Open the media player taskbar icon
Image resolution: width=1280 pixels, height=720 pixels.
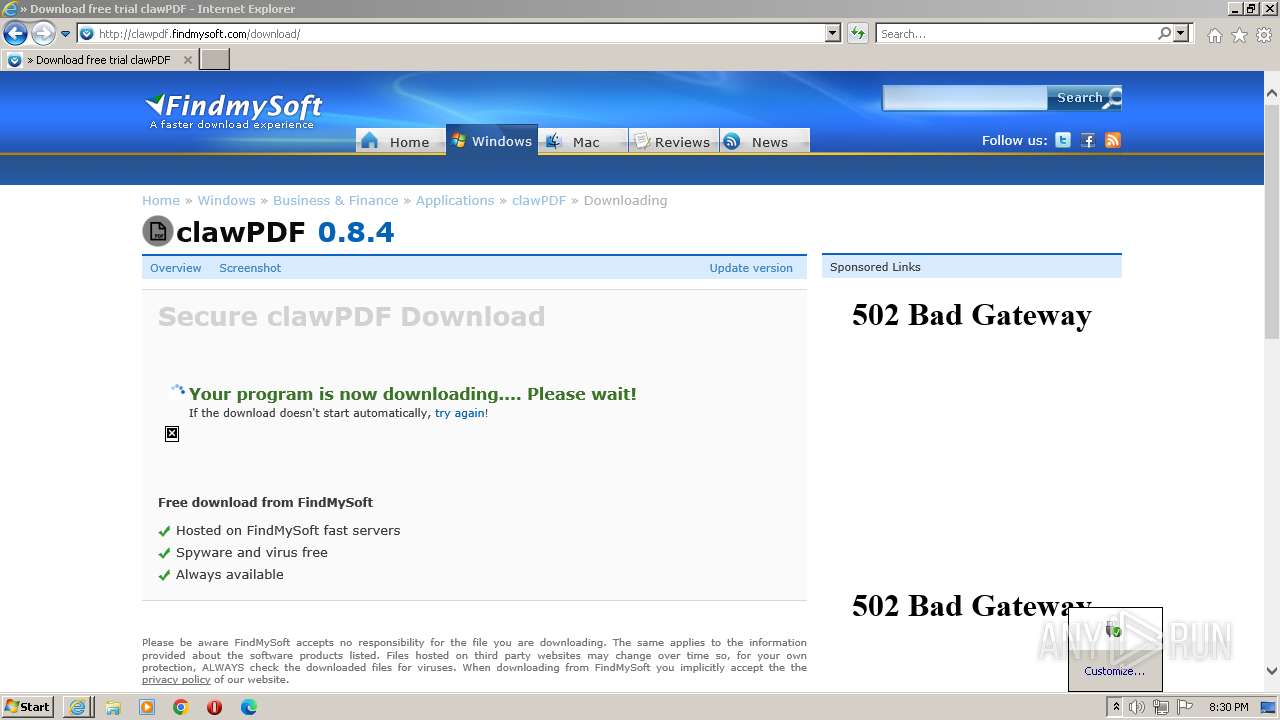pos(147,707)
